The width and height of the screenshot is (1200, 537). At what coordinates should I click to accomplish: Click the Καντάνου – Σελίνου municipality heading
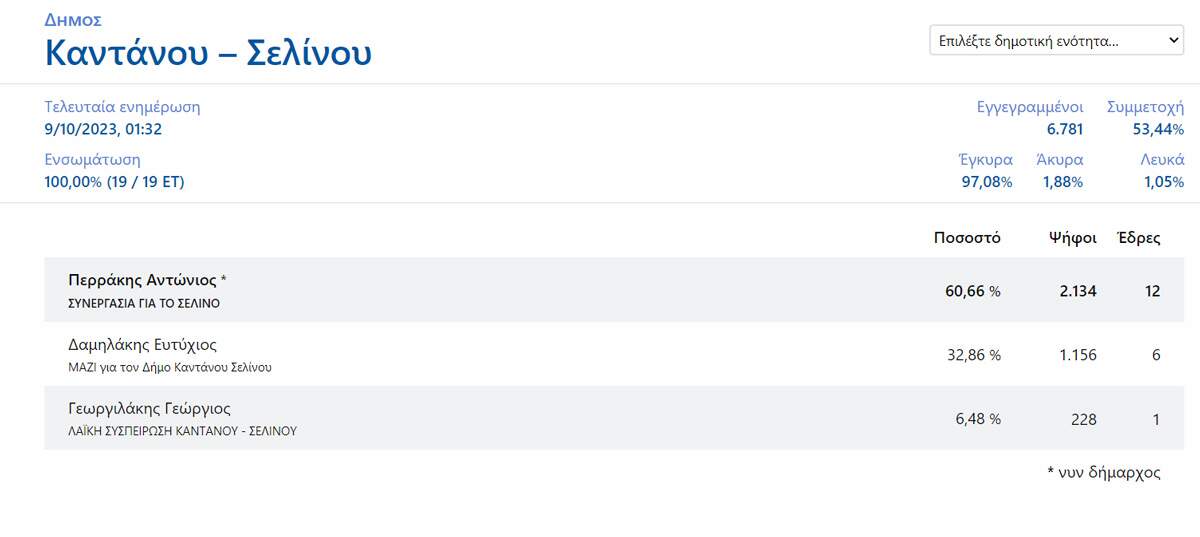point(208,52)
